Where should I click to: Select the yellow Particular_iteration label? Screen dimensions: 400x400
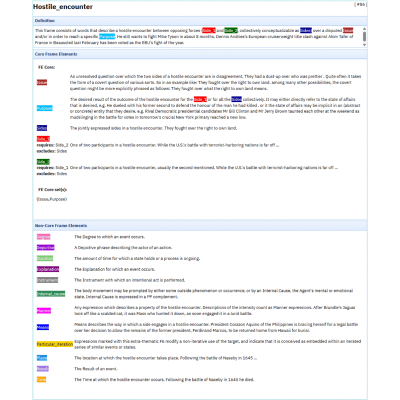[55, 344]
